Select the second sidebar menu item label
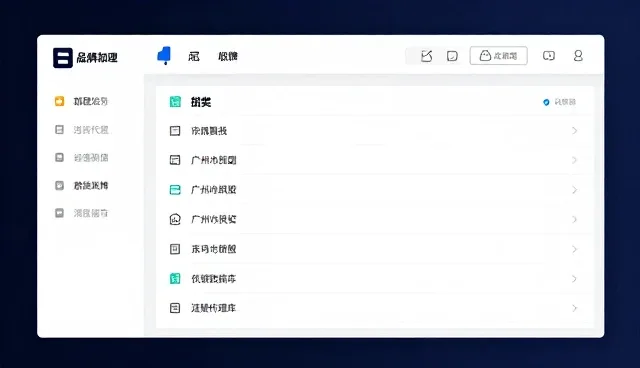 [x=91, y=130]
